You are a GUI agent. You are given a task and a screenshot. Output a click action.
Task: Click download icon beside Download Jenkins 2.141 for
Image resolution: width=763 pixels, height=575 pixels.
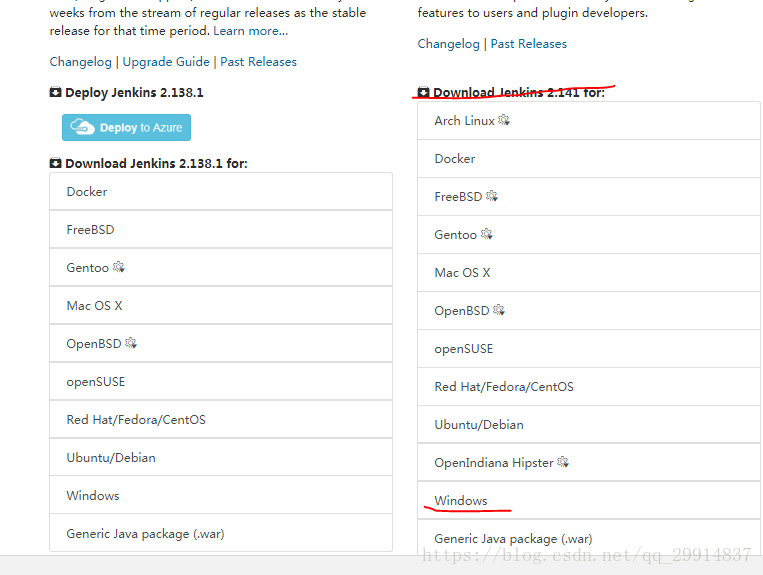click(423, 92)
